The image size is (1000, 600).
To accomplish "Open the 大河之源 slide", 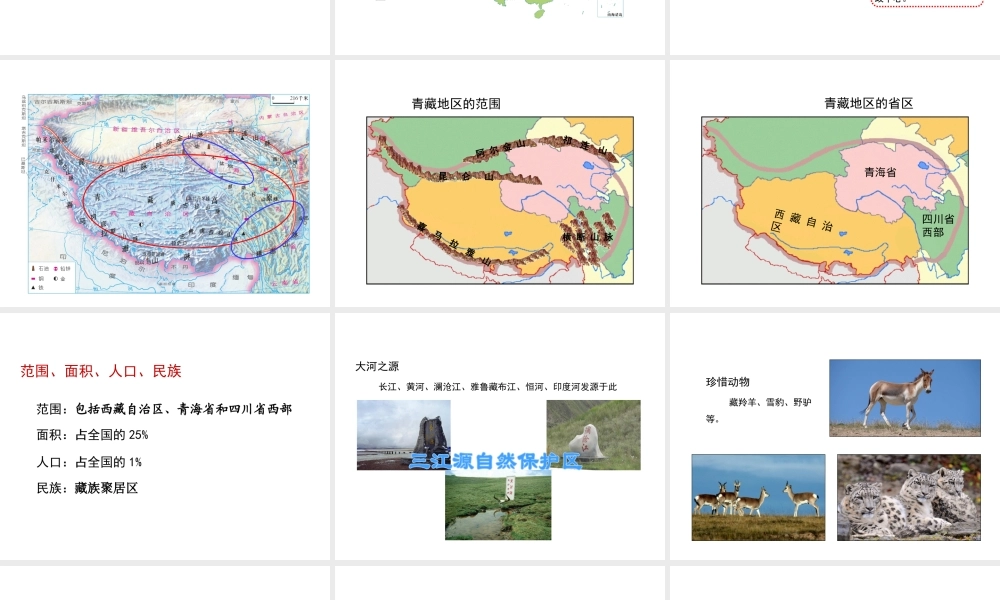I will click(500, 436).
